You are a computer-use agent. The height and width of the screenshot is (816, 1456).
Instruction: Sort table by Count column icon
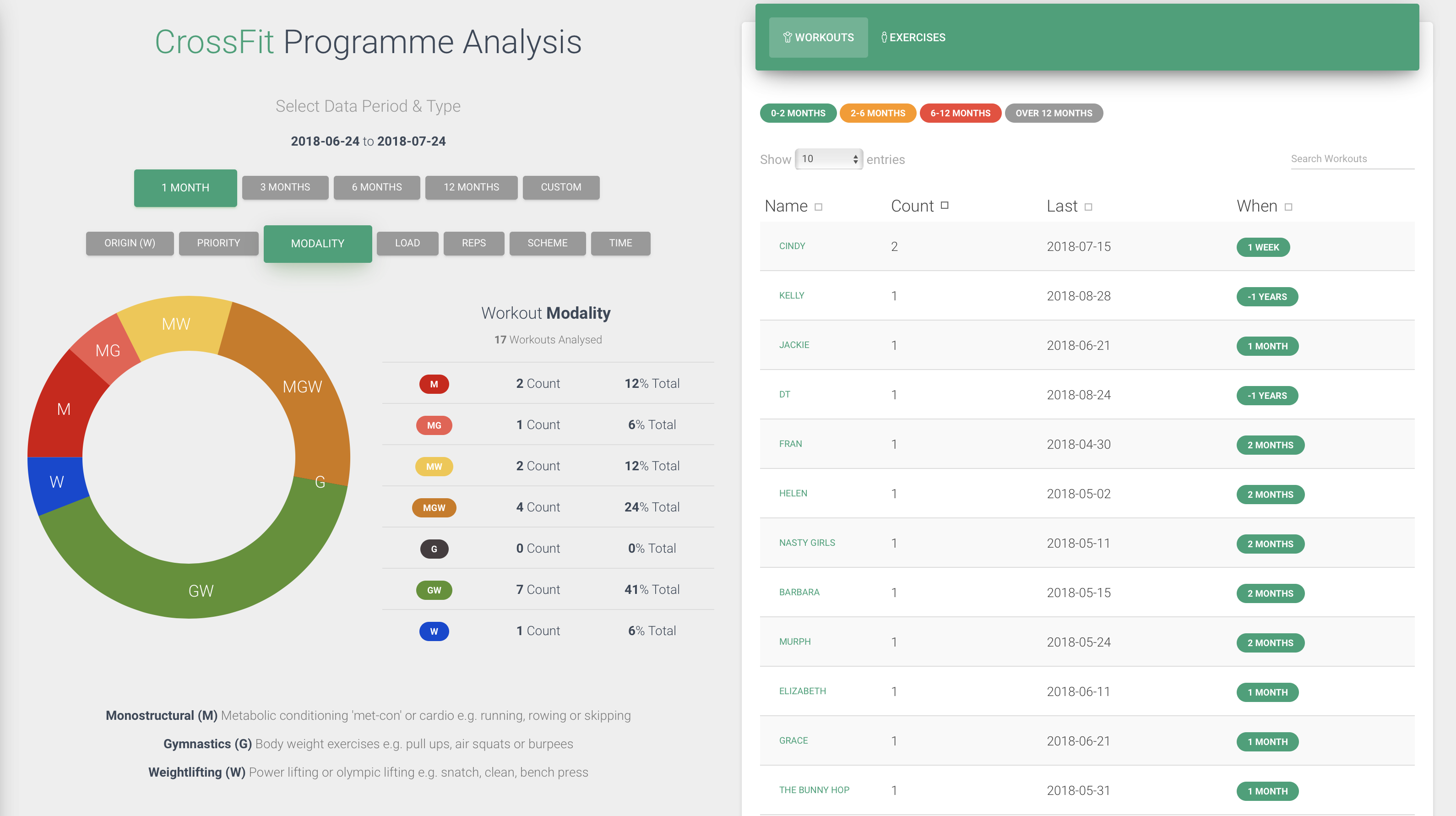pyautogui.click(x=944, y=206)
